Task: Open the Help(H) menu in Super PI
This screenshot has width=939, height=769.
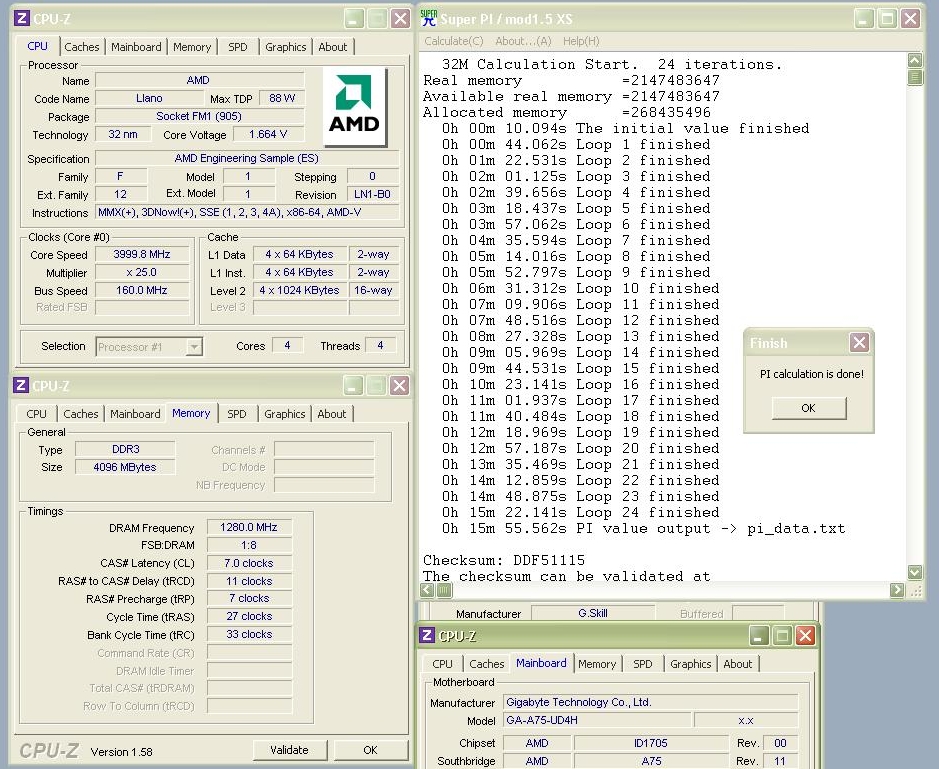Action: point(581,41)
